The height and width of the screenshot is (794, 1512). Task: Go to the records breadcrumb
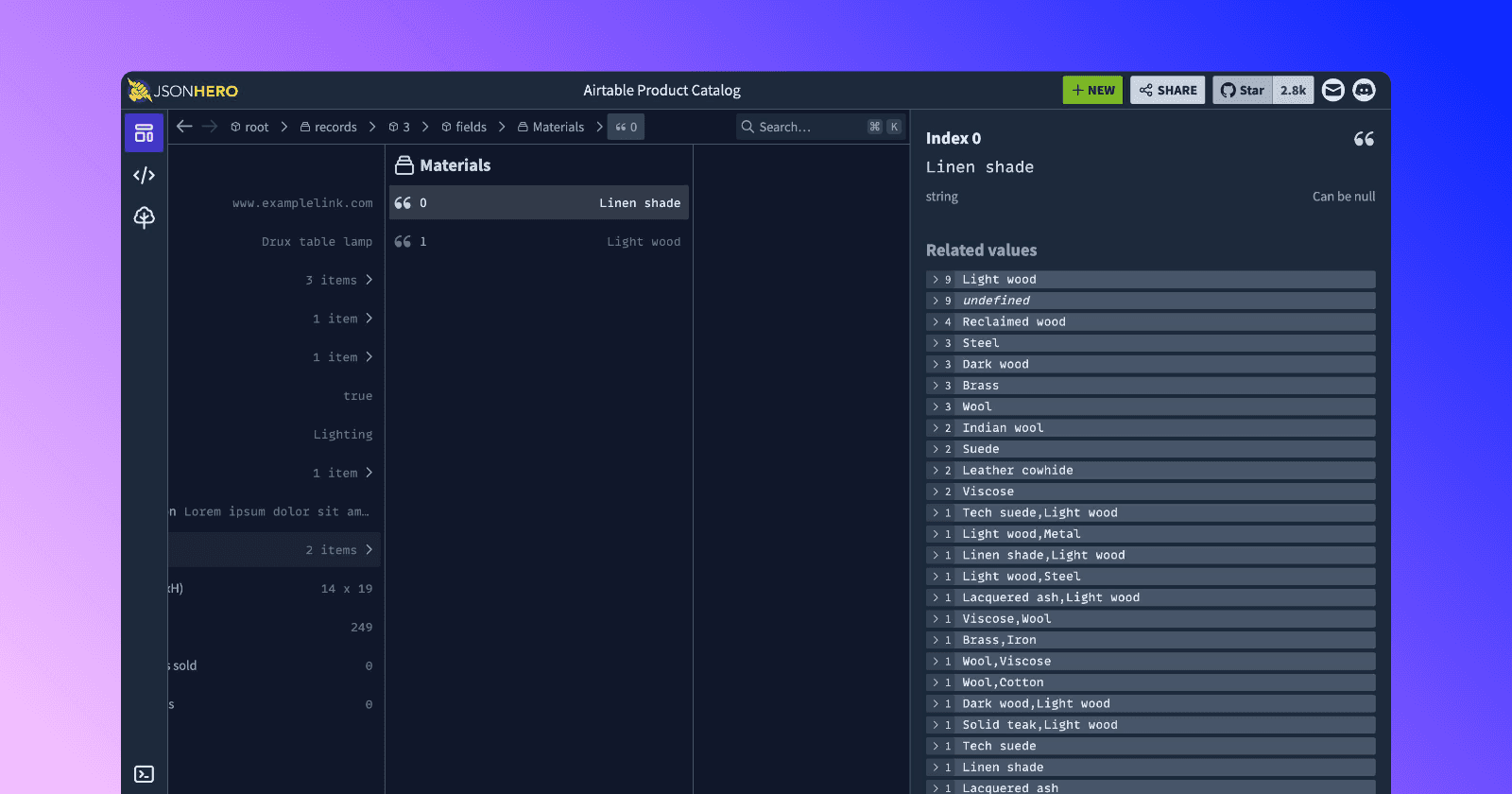(x=328, y=127)
